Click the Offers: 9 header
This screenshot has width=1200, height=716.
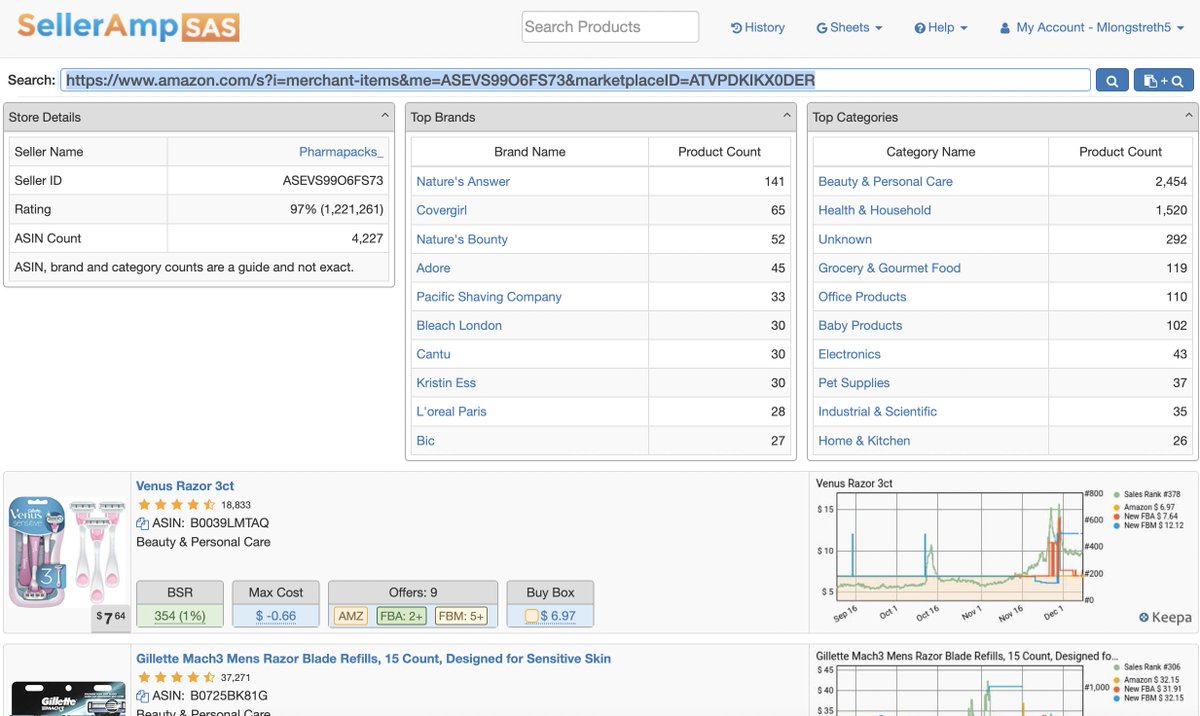(x=413, y=592)
